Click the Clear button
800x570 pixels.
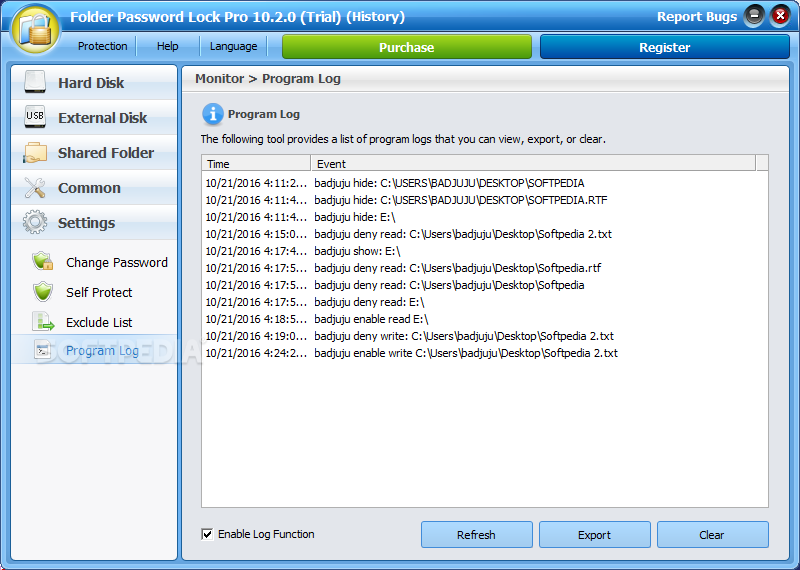pyautogui.click(x=712, y=535)
